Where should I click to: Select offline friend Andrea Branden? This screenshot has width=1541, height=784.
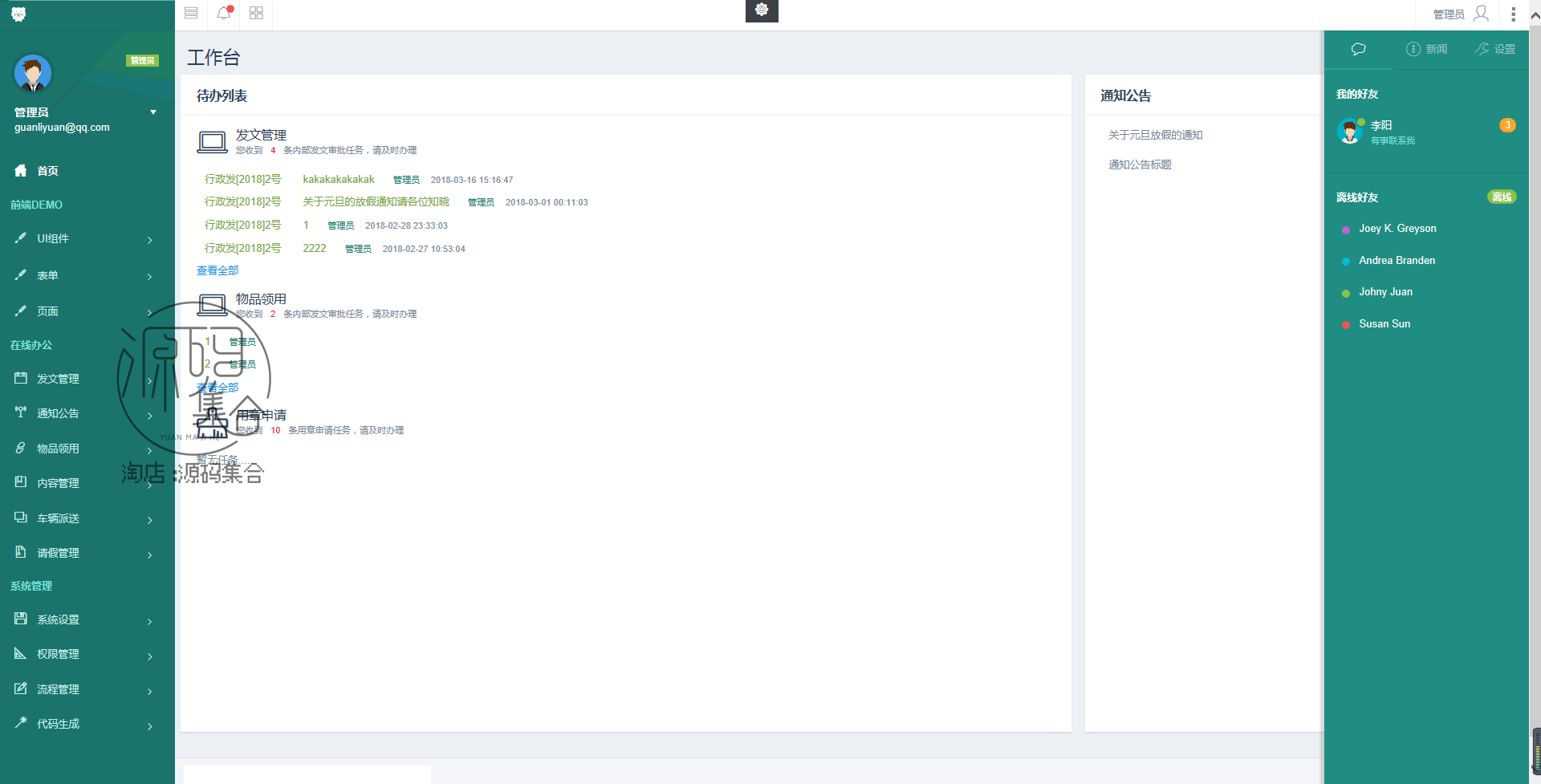tap(1397, 261)
